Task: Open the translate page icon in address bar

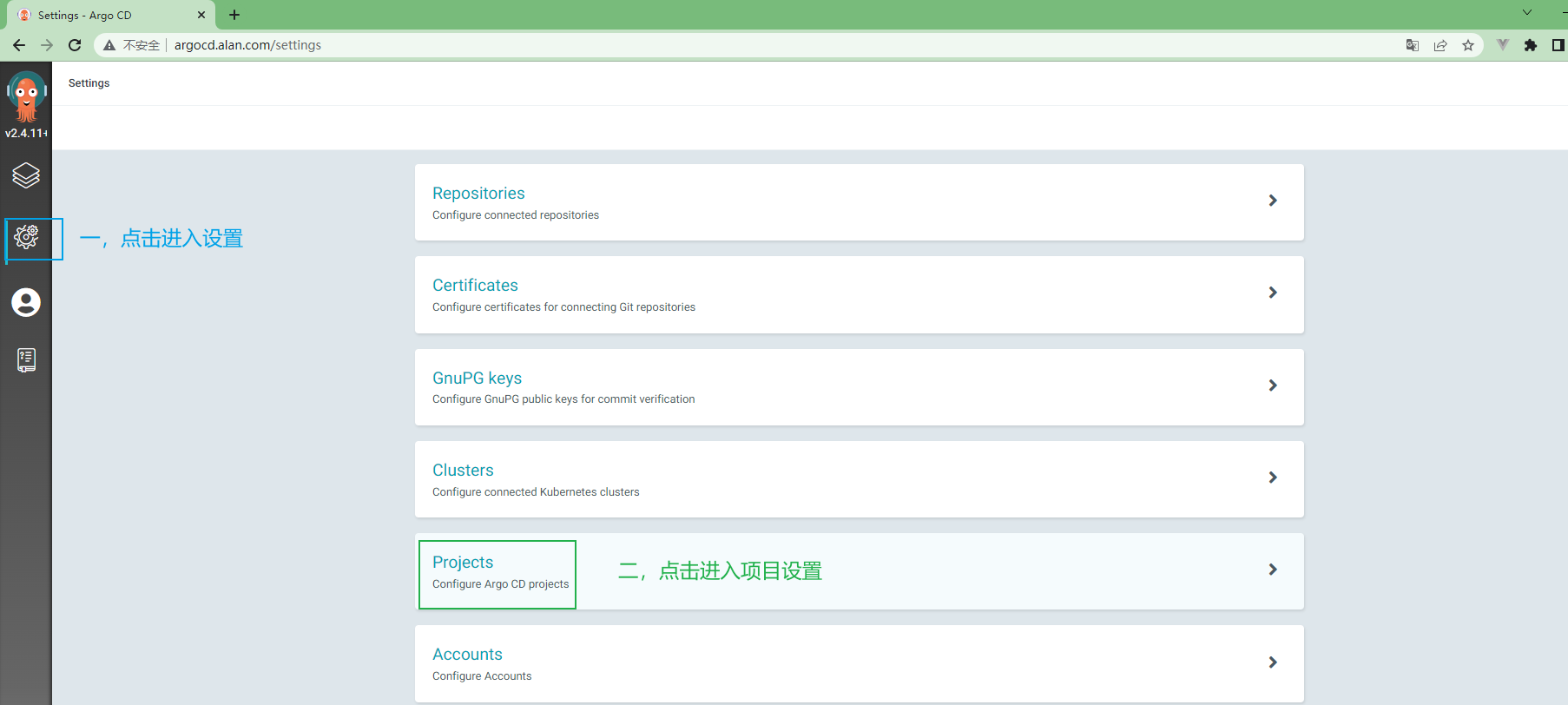Action: coord(1413,45)
